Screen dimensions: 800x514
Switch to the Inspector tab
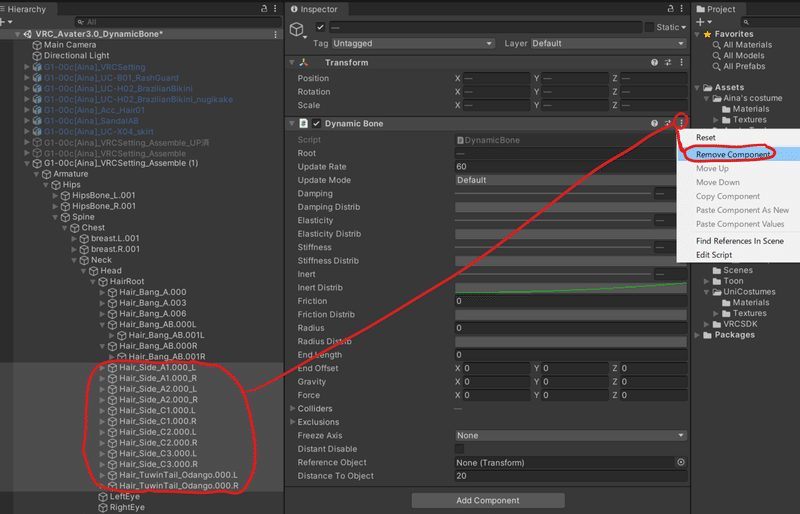point(314,9)
